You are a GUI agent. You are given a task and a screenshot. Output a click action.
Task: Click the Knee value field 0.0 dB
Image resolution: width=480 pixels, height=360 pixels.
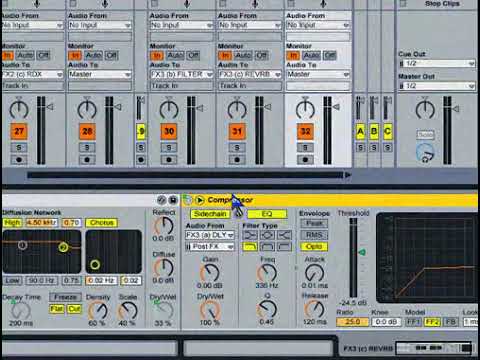(x=386, y=322)
